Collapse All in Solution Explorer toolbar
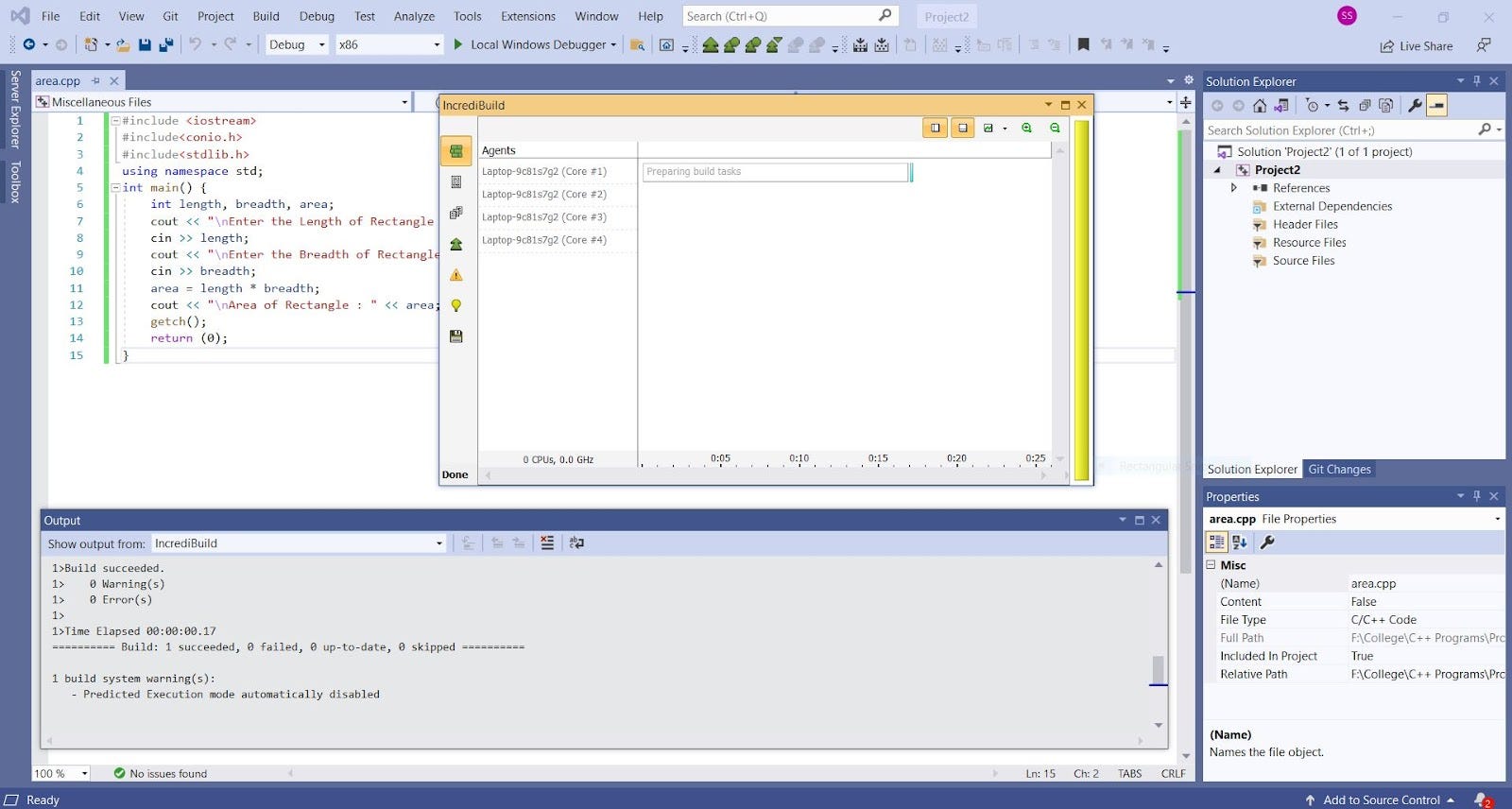This screenshot has width=1512, height=809. [x=1365, y=106]
